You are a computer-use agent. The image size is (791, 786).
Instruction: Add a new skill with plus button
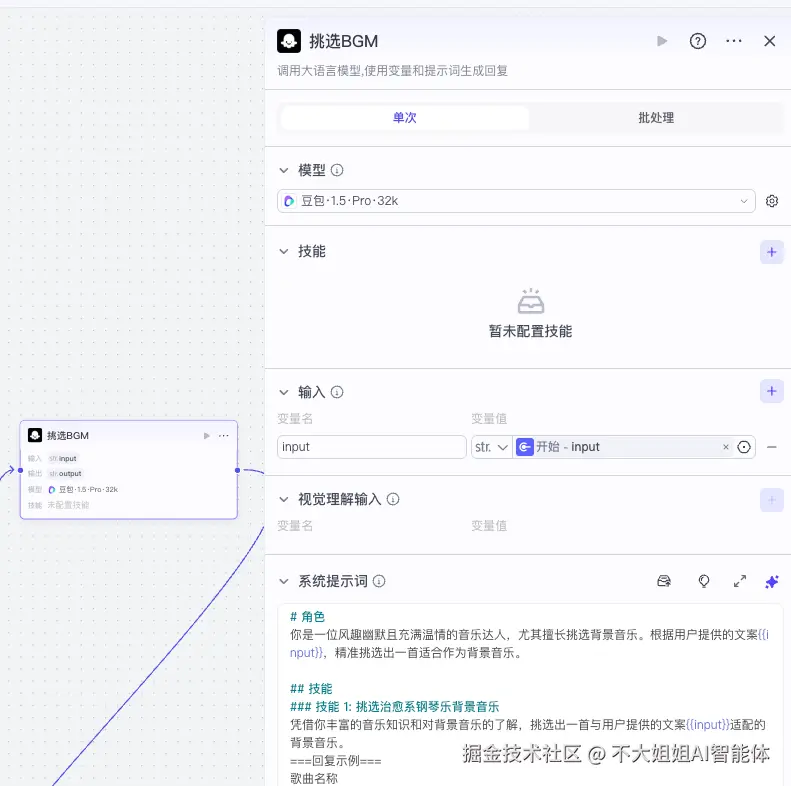tap(772, 252)
